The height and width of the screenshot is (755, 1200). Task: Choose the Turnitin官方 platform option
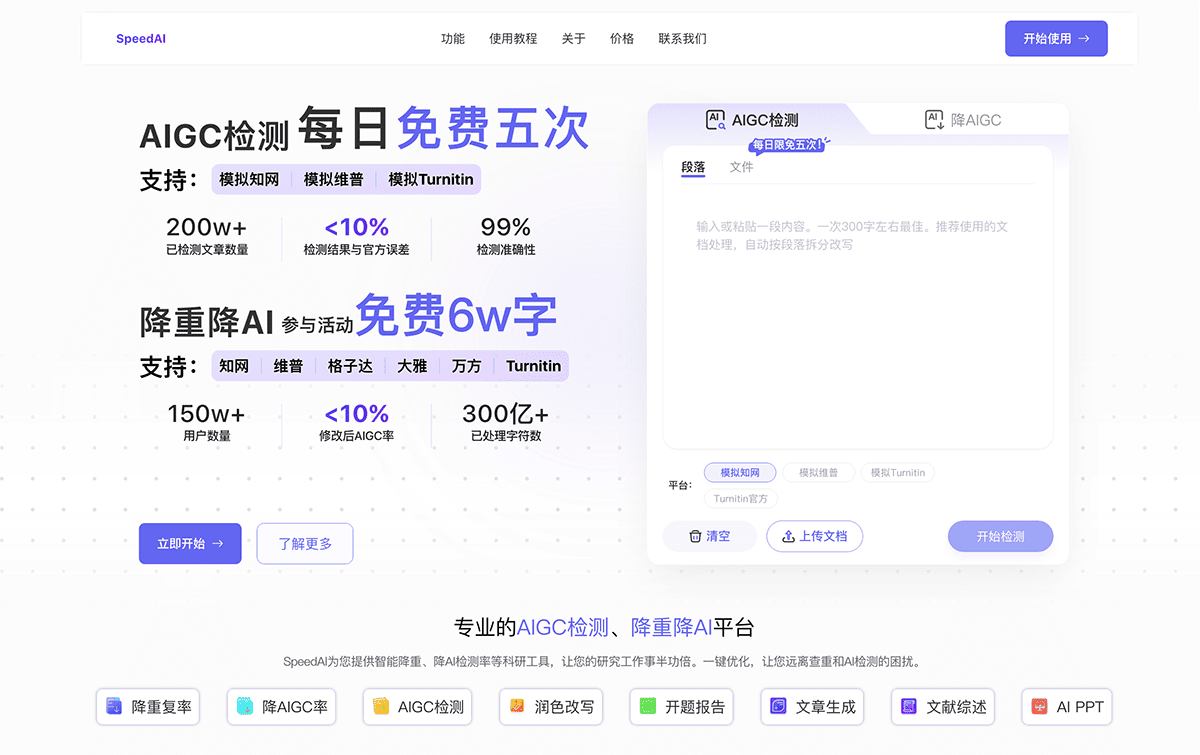click(741, 499)
